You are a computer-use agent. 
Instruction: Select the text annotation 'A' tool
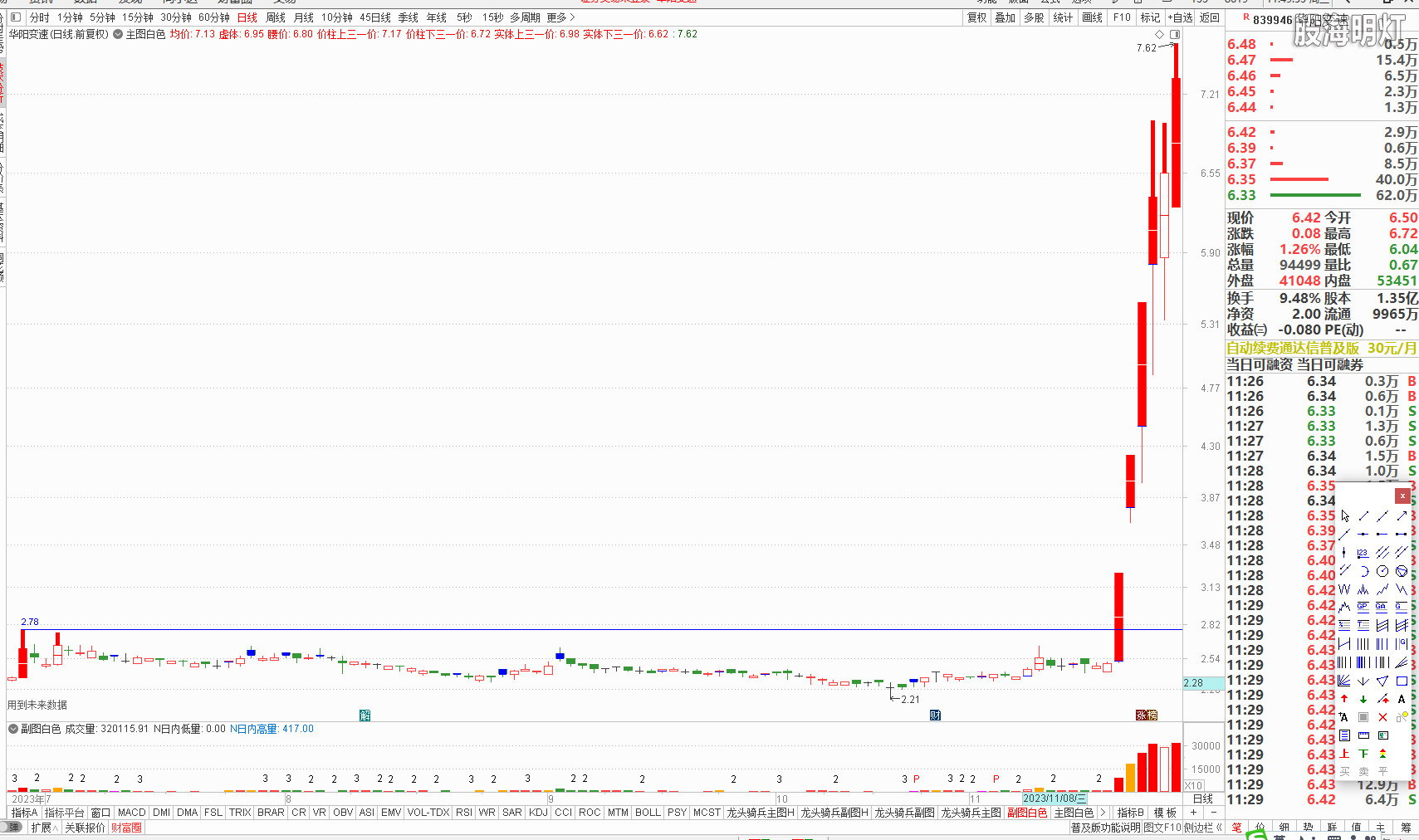click(1402, 699)
